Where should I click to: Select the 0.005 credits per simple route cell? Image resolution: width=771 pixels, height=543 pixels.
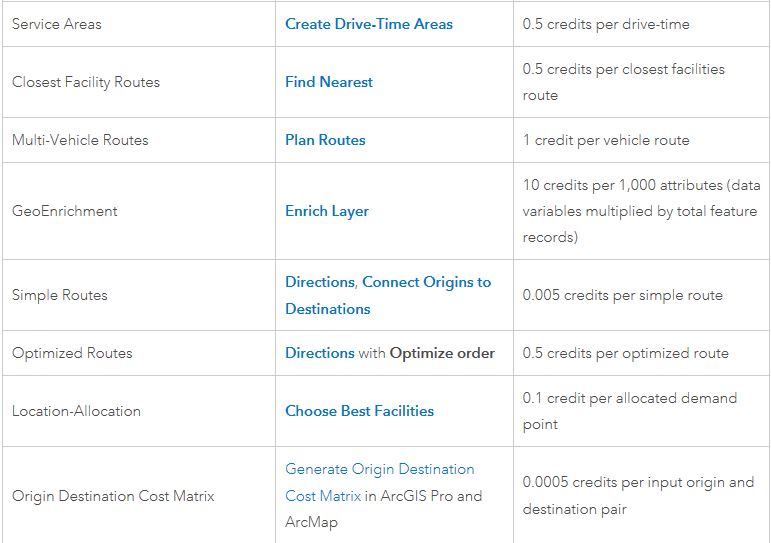click(x=622, y=295)
